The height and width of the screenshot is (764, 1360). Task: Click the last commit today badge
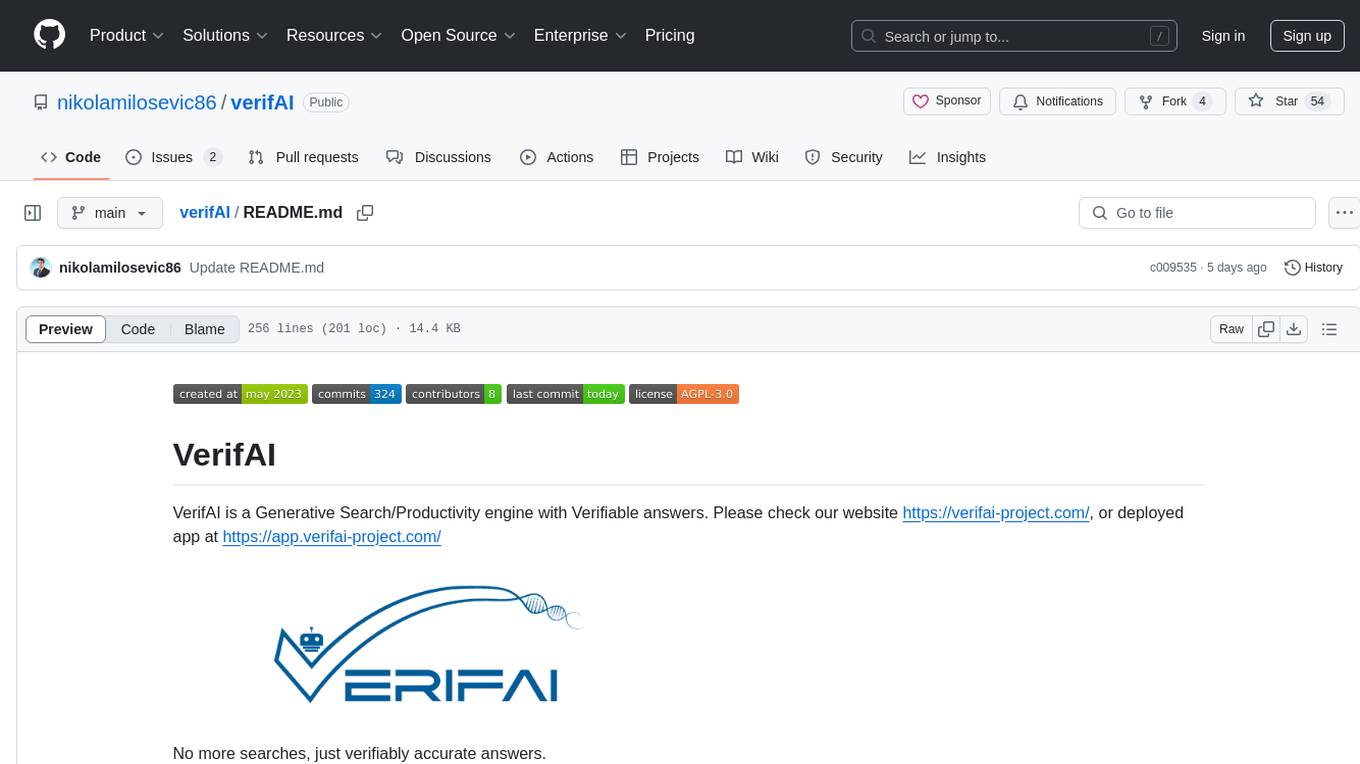[566, 394]
